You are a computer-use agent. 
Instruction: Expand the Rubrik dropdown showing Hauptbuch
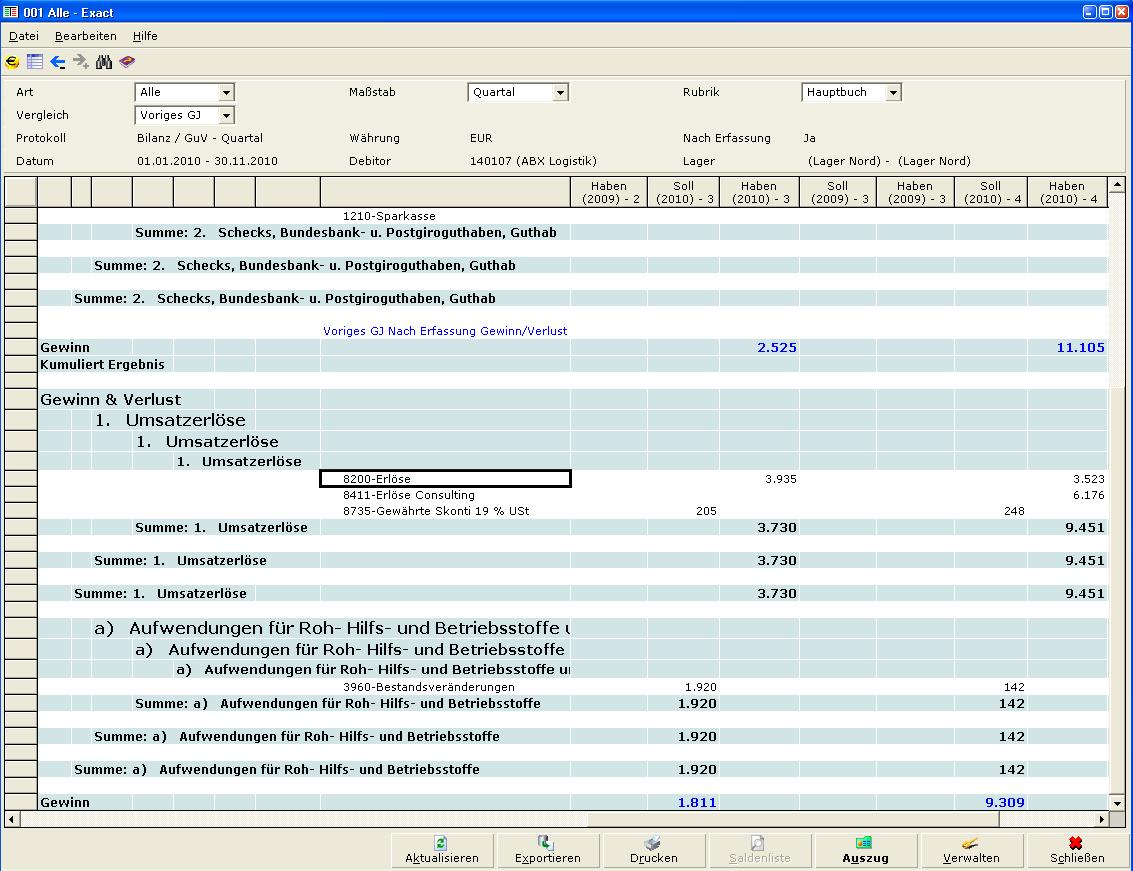[893, 93]
